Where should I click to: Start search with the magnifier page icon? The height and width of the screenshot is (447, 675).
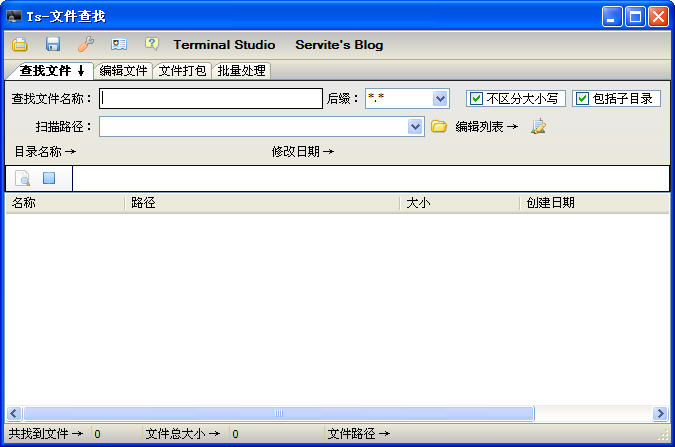(x=22, y=179)
